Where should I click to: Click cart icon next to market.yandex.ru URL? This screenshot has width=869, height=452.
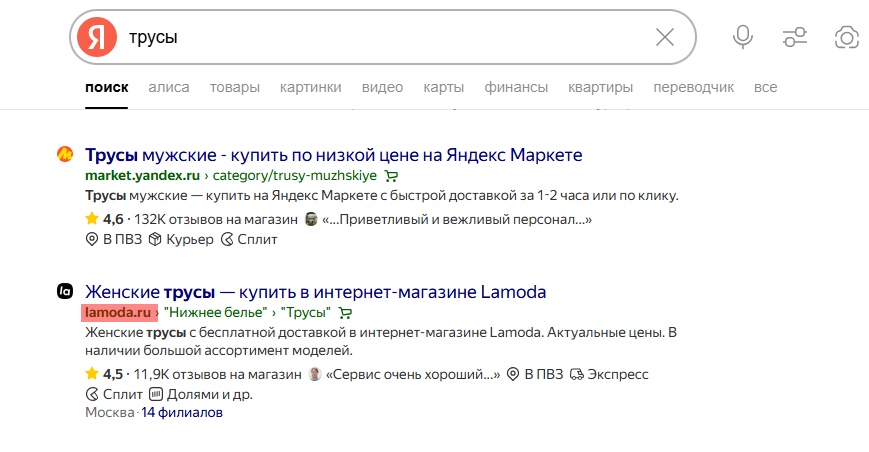tap(391, 176)
